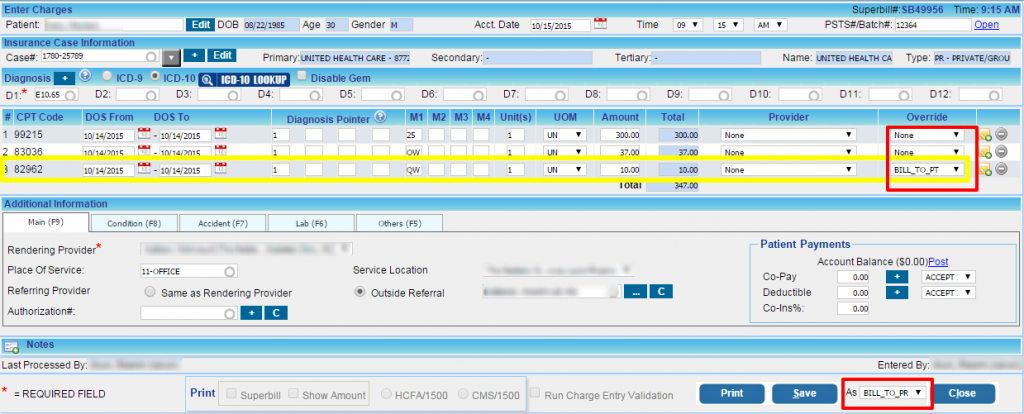Select the ICD-9 radio button
This screenshot has height=414, width=1024.
click(x=108, y=77)
